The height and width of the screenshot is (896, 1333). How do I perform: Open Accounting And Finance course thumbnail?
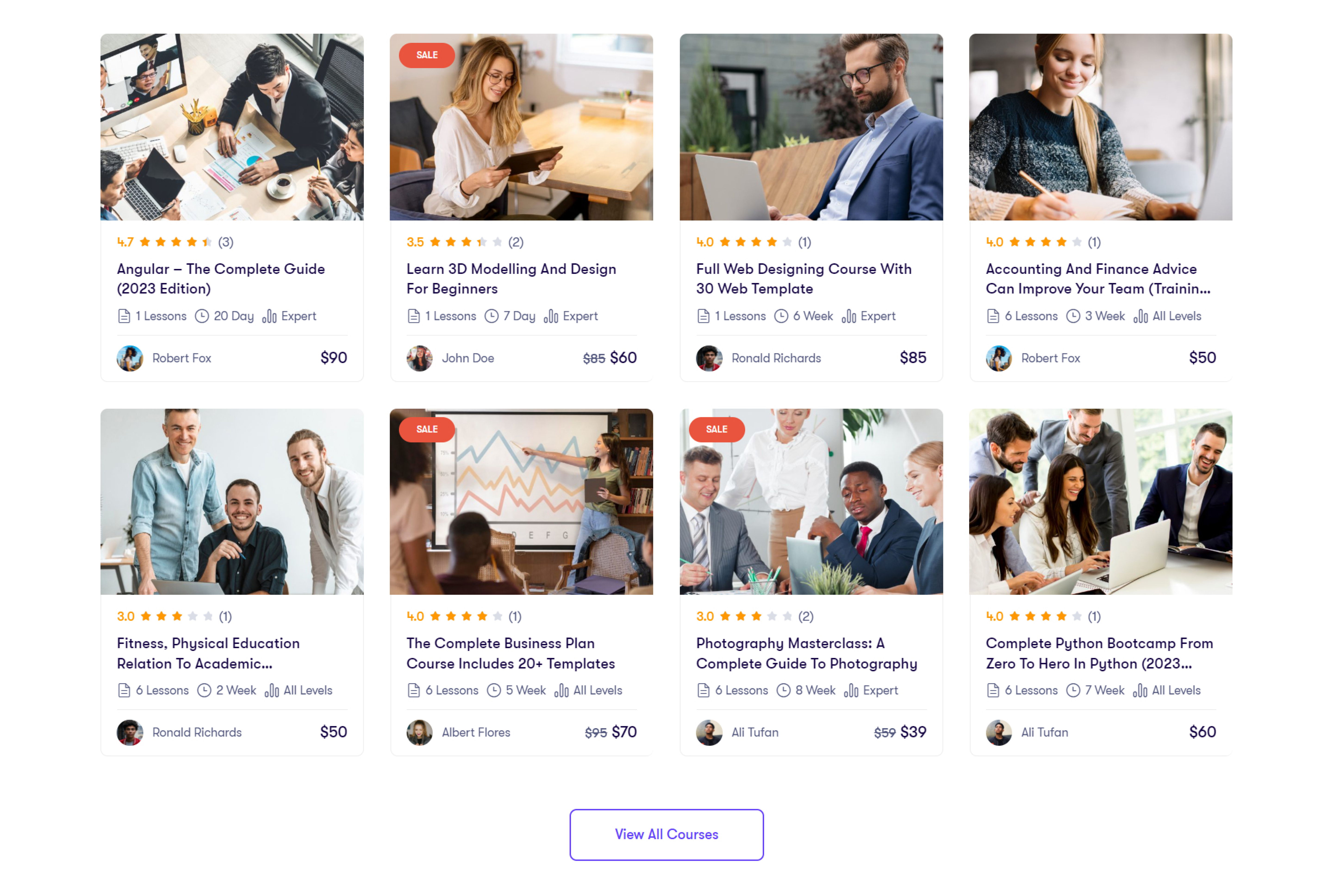tap(1100, 127)
